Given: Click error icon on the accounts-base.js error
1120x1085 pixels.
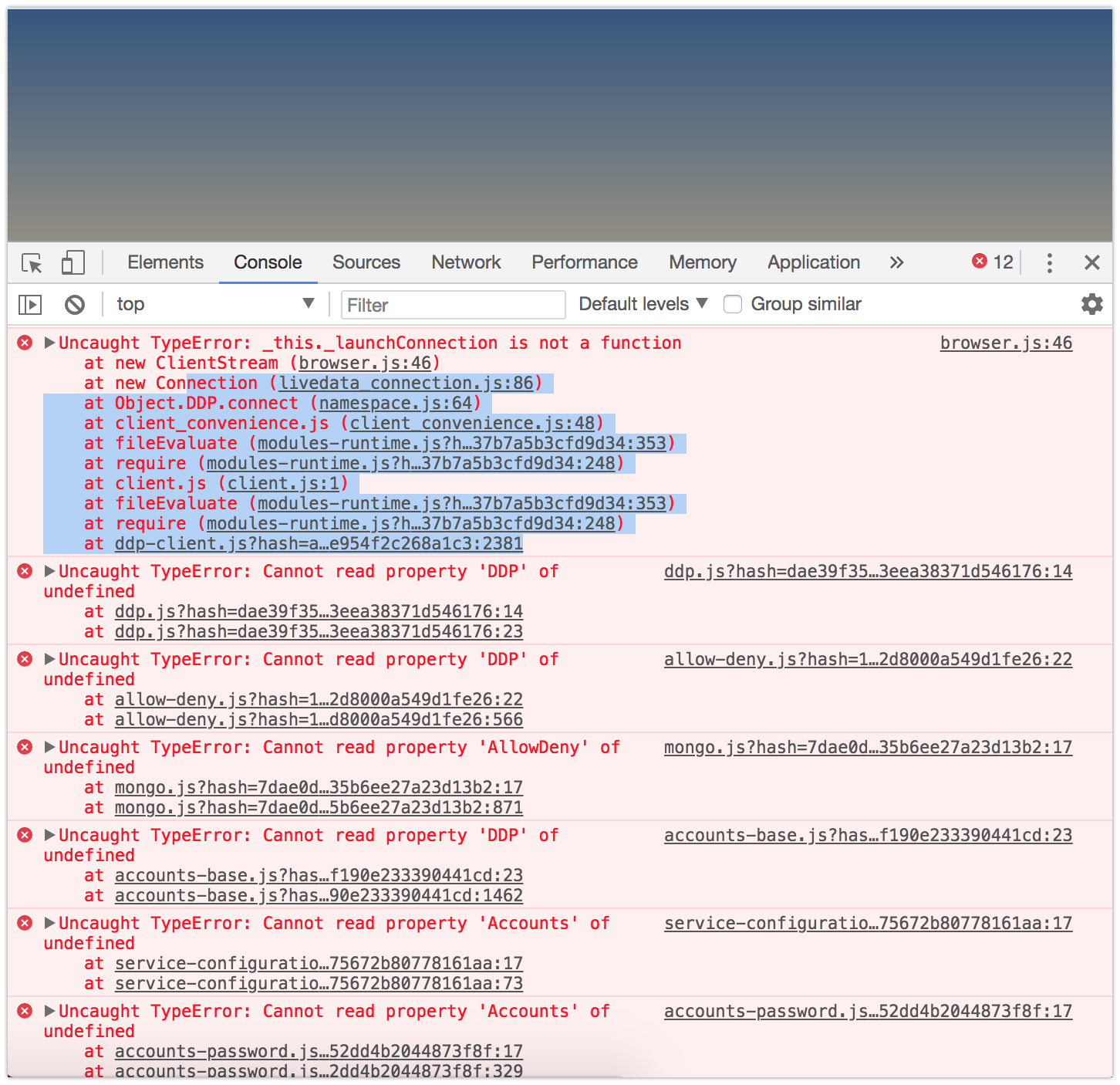Looking at the screenshot, I should [25, 835].
